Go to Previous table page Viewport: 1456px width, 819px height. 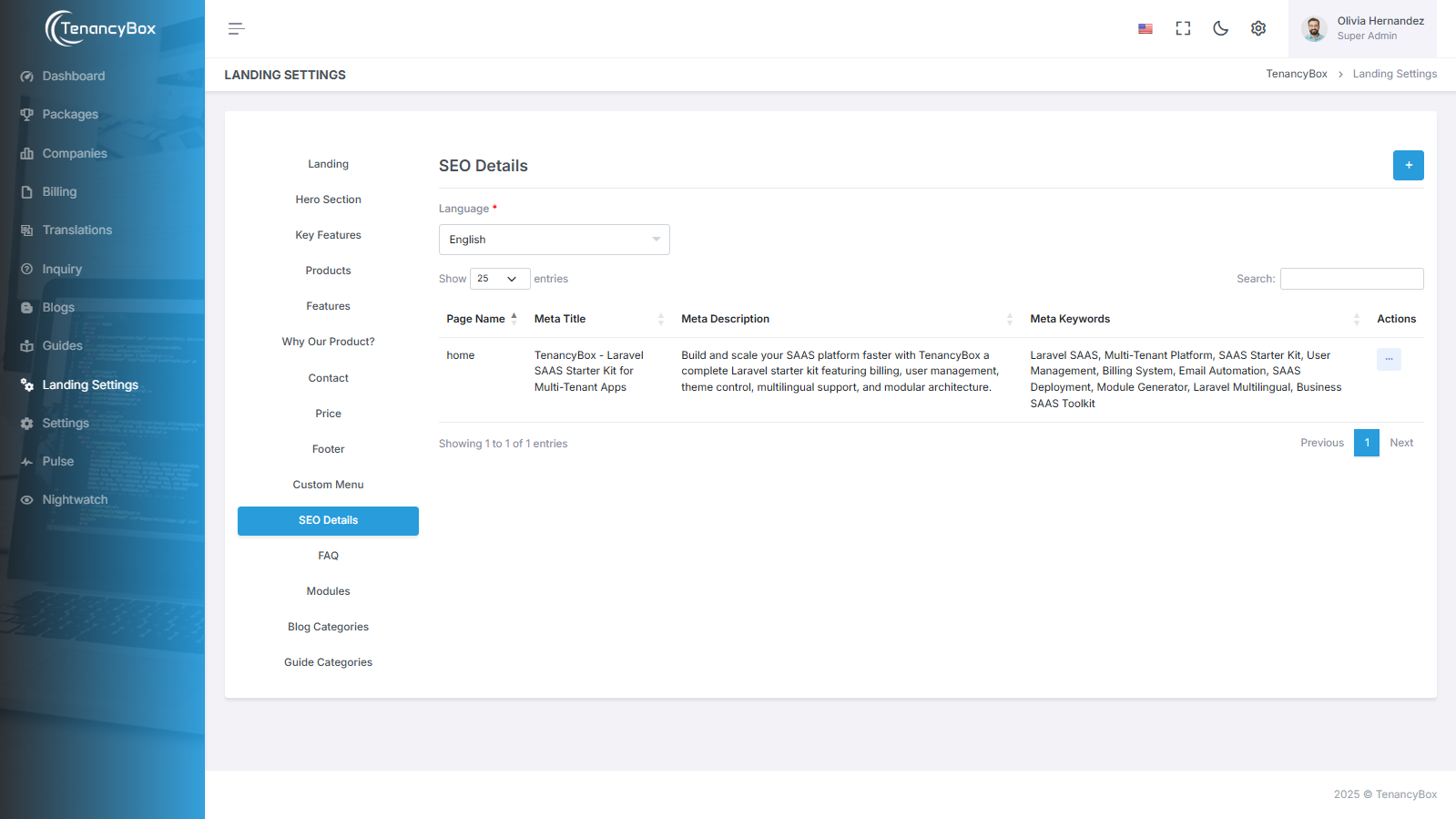coord(1322,443)
